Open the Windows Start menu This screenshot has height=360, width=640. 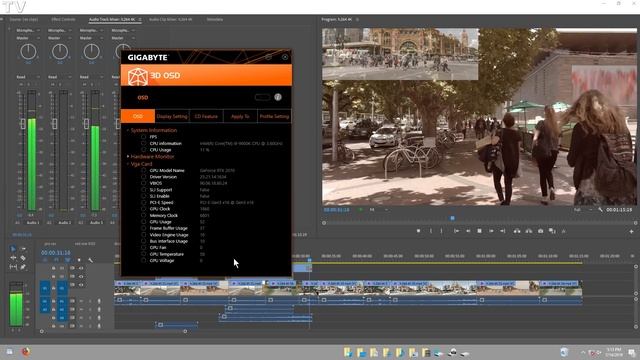9,351
